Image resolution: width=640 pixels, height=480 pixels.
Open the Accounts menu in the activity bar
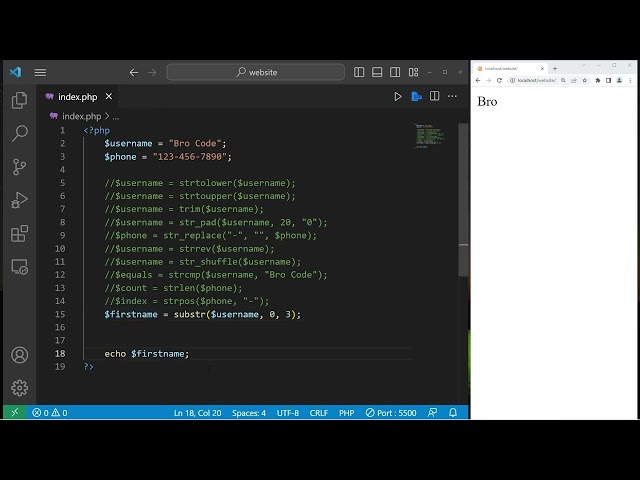click(x=19, y=355)
